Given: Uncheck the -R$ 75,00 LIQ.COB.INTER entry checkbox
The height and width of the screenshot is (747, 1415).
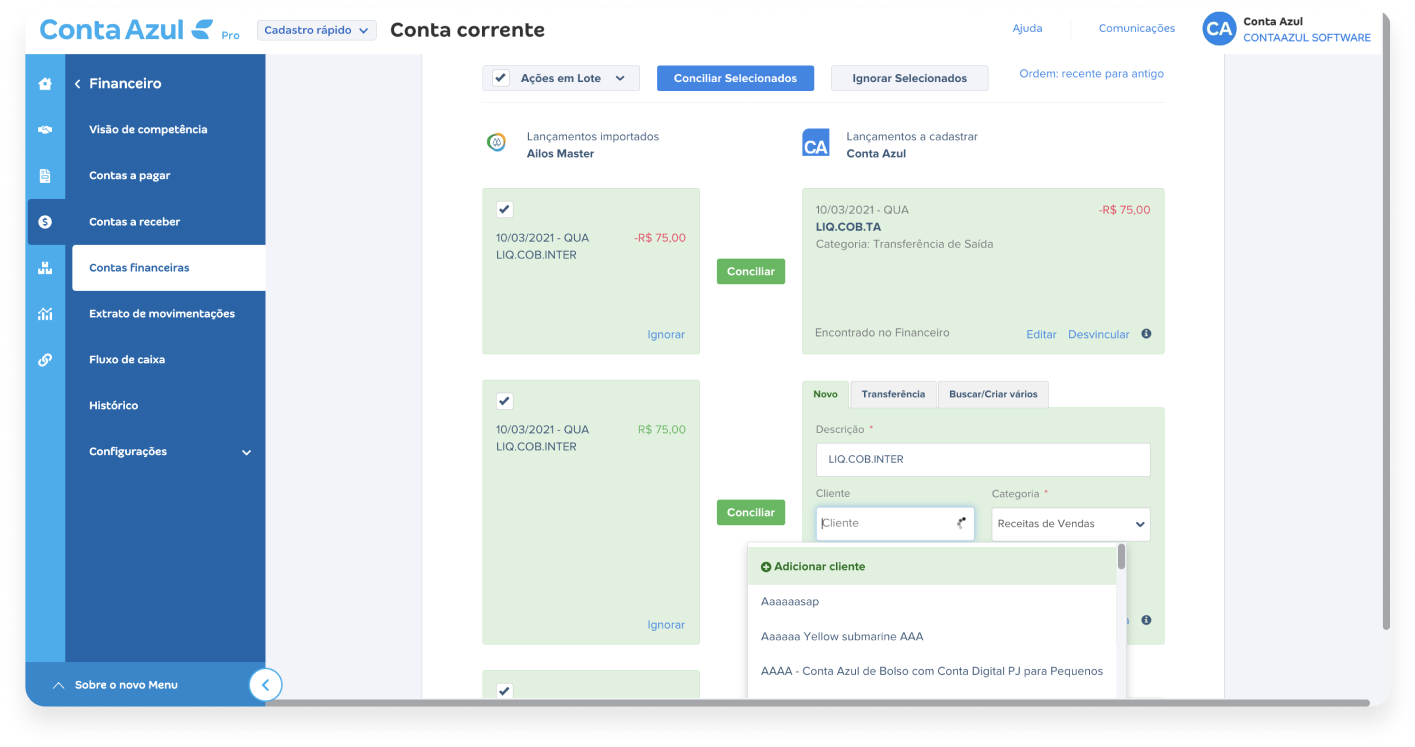Looking at the screenshot, I should click(505, 209).
